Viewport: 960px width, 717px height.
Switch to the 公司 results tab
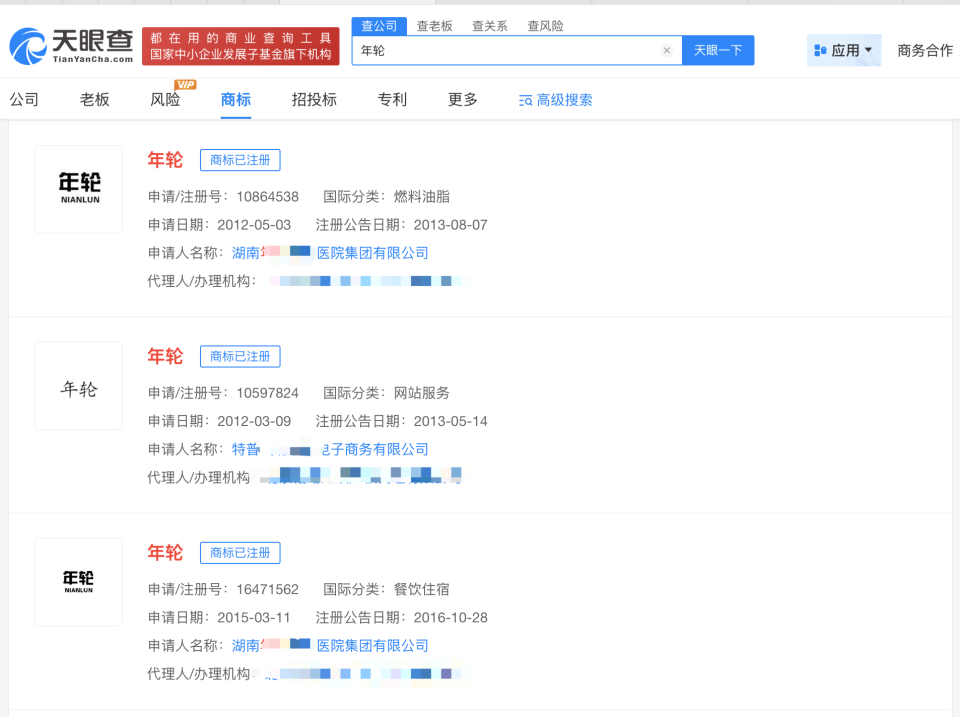click(x=24, y=99)
